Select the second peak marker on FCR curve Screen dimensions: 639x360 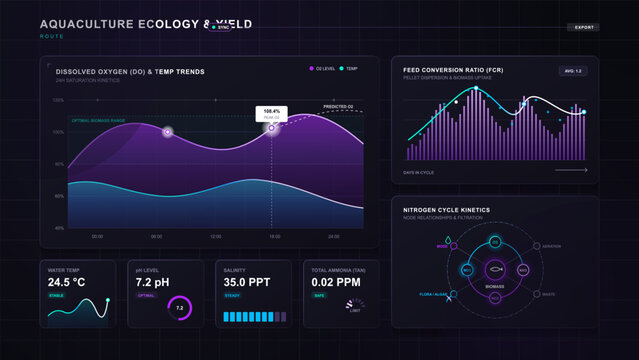pos(524,104)
